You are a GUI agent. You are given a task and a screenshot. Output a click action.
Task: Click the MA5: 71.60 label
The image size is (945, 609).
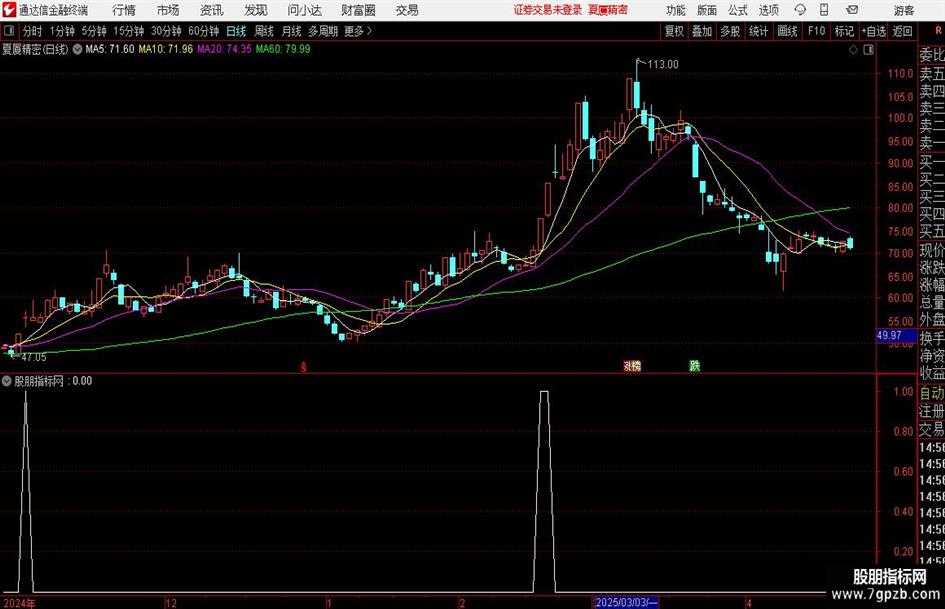(110, 49)
